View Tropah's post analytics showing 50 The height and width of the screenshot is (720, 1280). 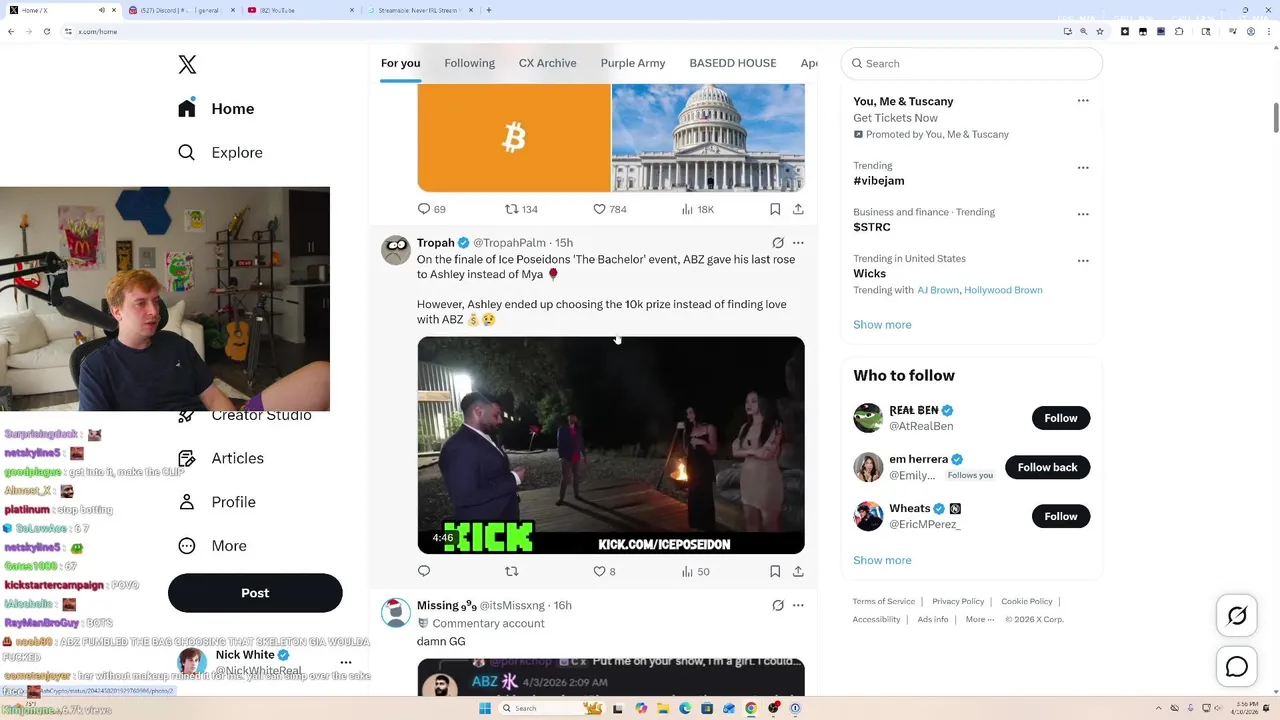(695, 571)
